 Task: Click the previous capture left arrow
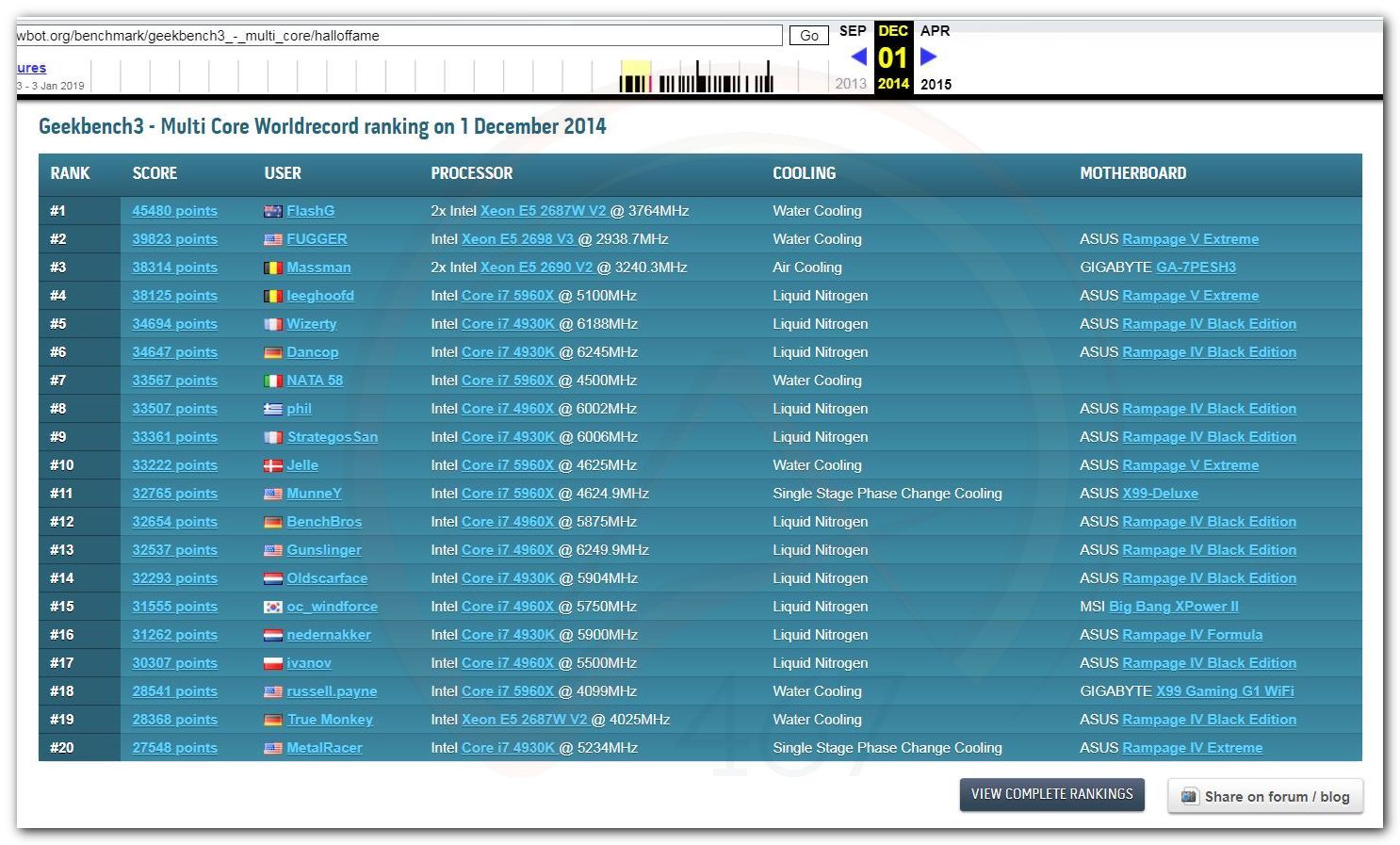point(858,57)
